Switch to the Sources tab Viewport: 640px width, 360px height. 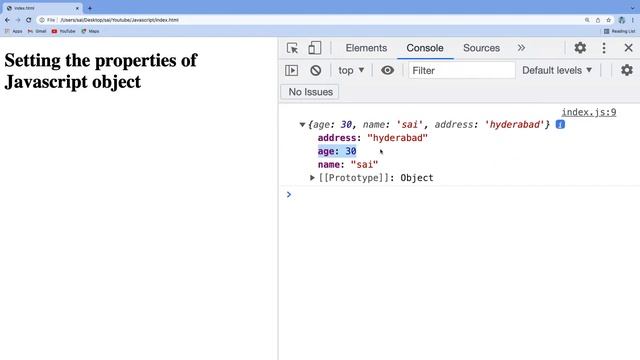tap(482, 48)
